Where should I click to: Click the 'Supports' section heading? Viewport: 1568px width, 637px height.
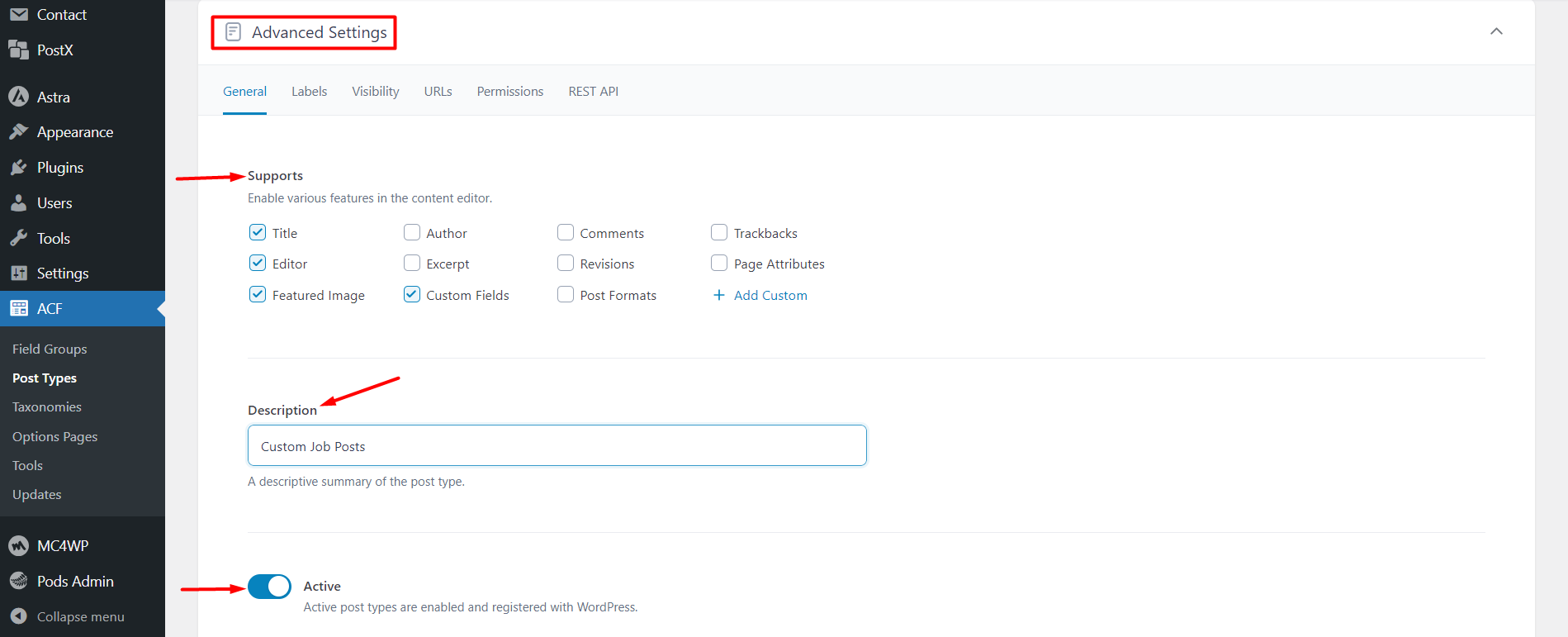(275, 175)
